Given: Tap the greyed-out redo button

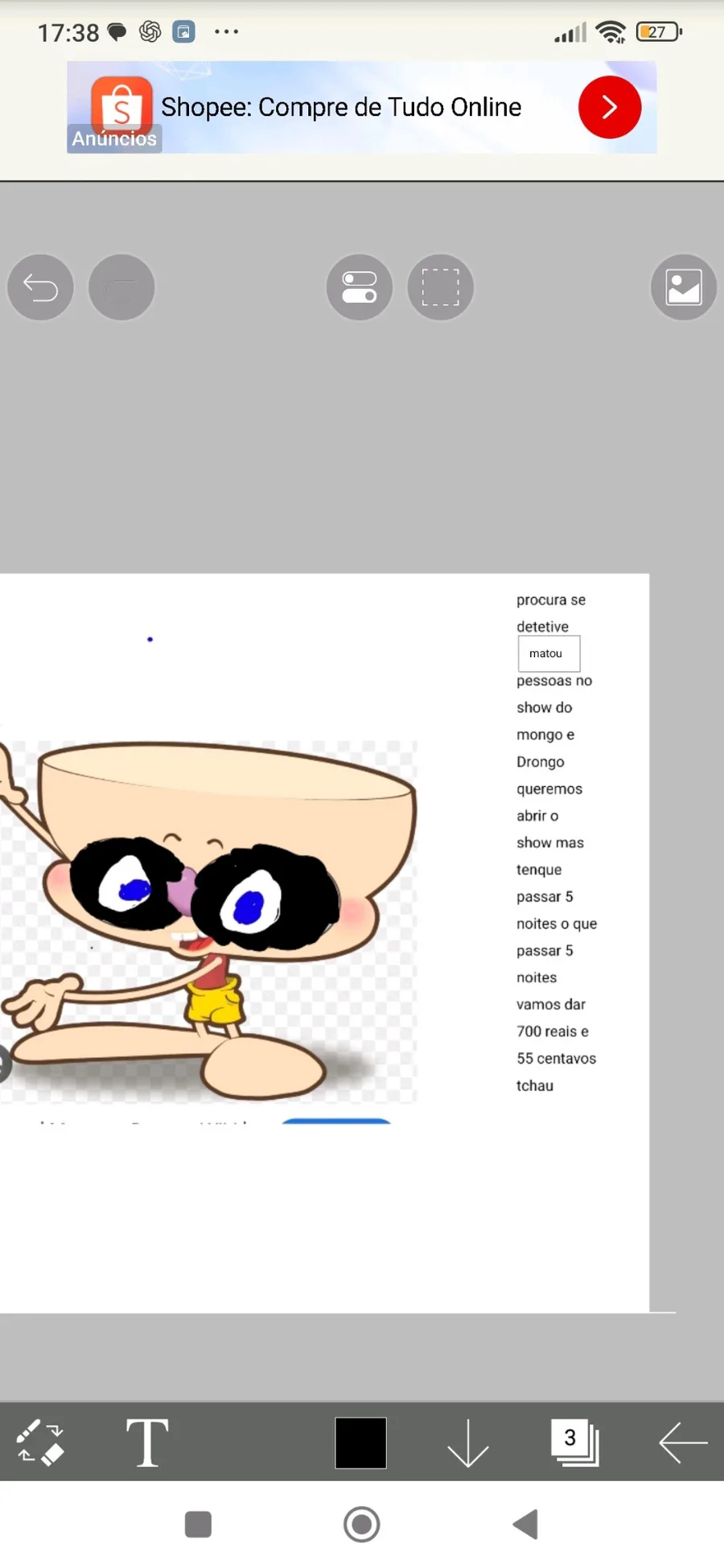Looking at the screenshot, I should tap(121, 287).
